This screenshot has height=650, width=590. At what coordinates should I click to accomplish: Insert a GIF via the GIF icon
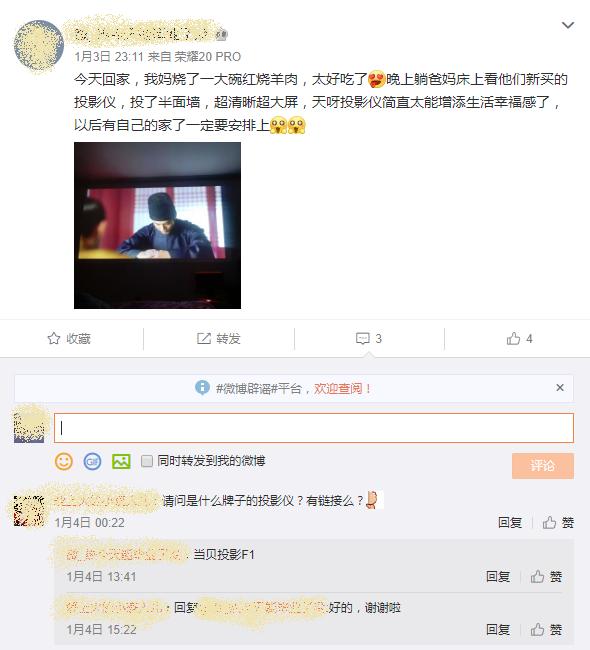coord(92,461)
